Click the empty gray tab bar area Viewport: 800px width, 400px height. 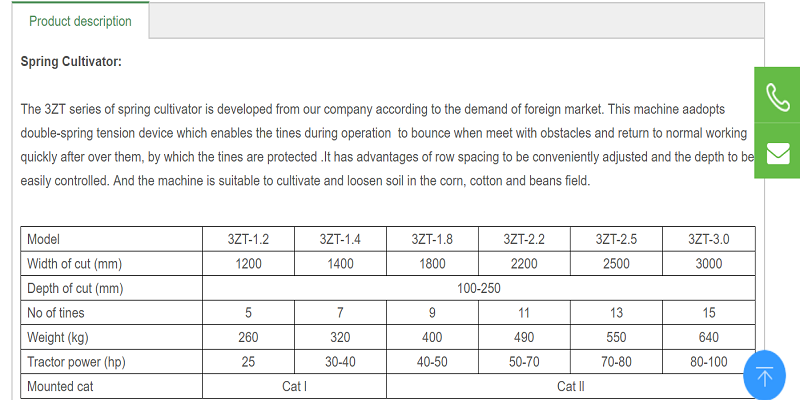coord(457,20)
